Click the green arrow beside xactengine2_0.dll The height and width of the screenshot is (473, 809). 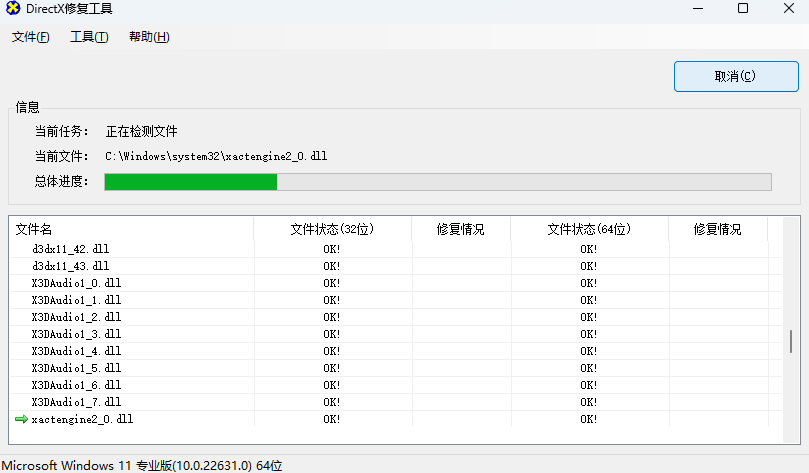(22, 419)
